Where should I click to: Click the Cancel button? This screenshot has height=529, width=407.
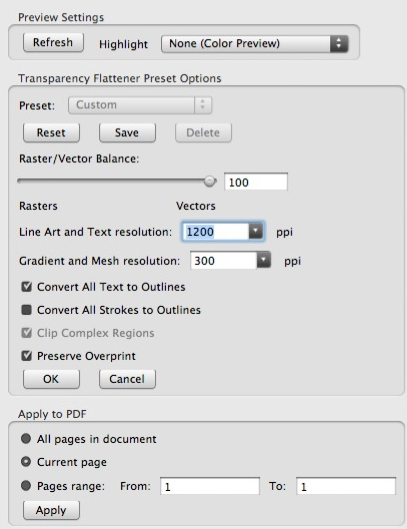pos(127,379)
